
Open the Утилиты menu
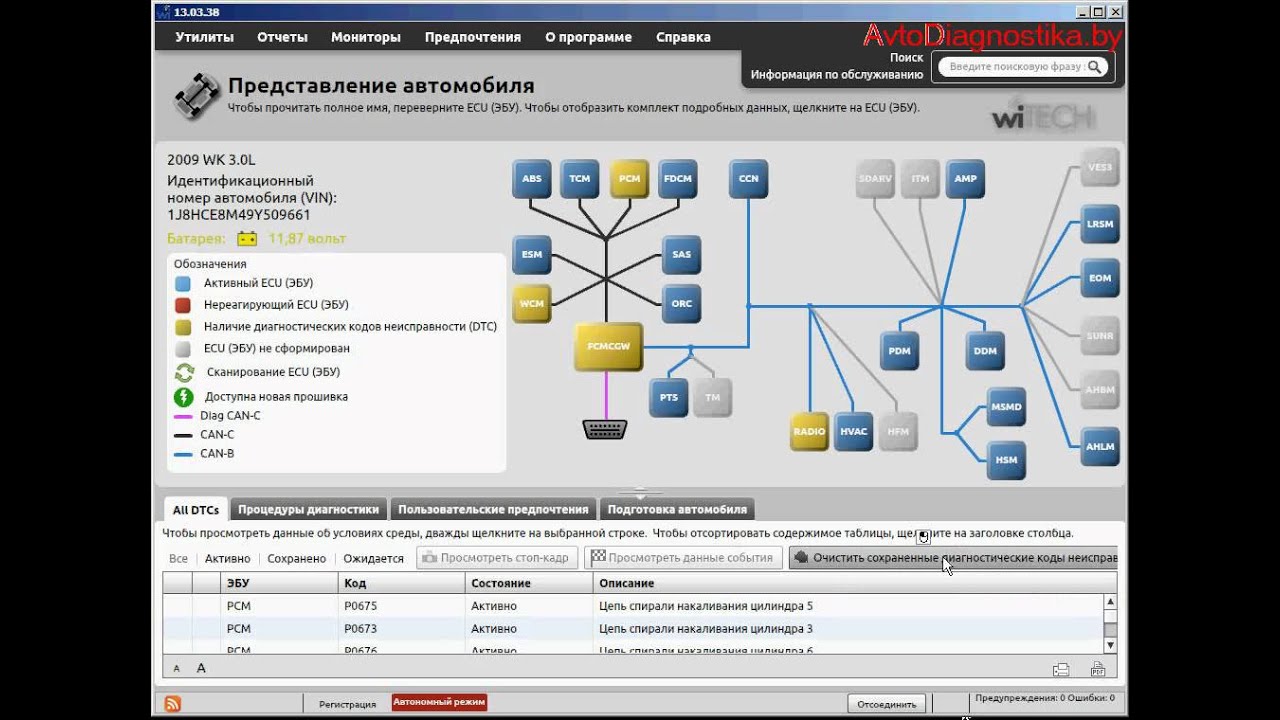point(205,37)
